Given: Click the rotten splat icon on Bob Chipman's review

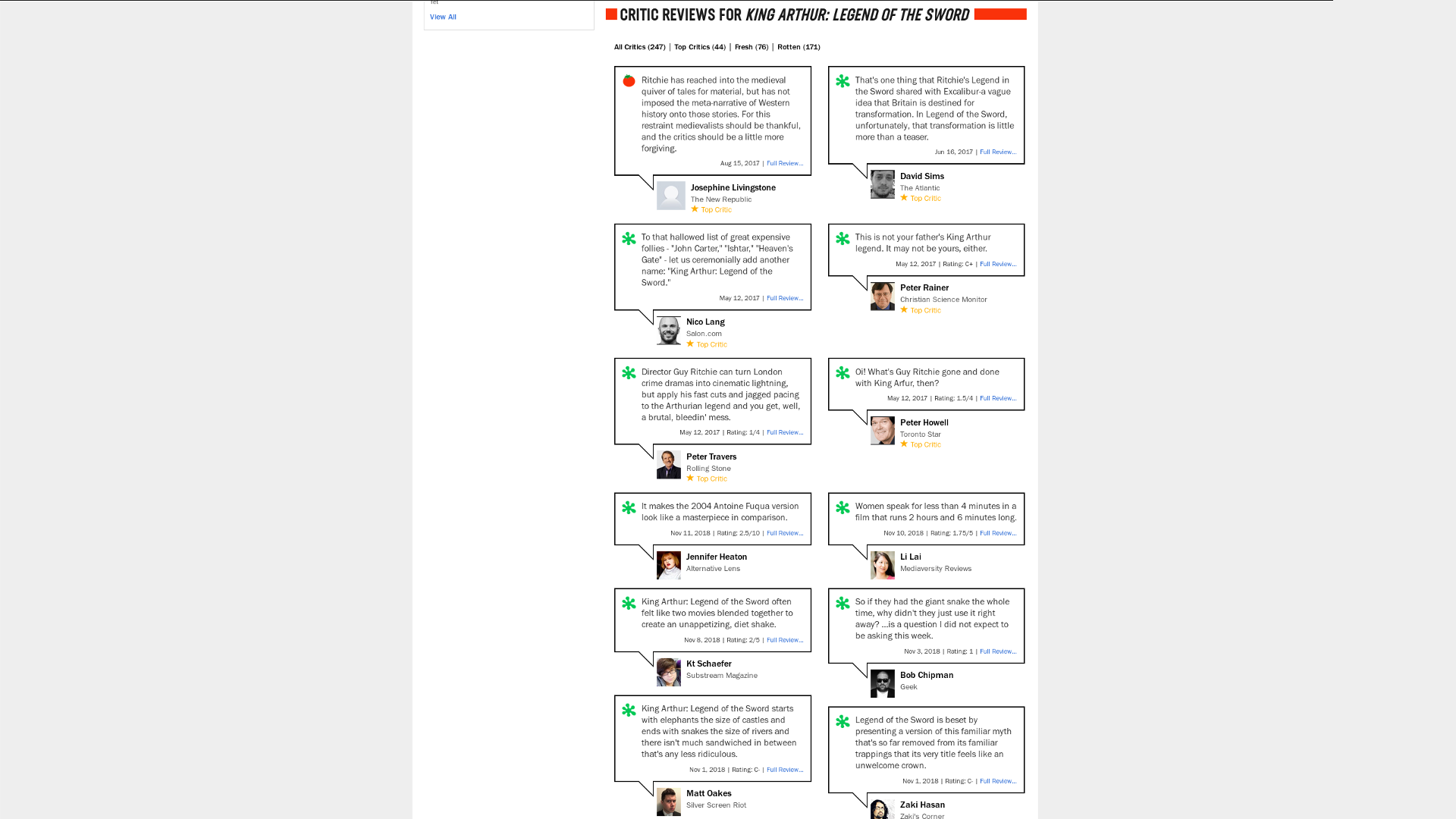Looking at the screenshot, I should (843, 603).
